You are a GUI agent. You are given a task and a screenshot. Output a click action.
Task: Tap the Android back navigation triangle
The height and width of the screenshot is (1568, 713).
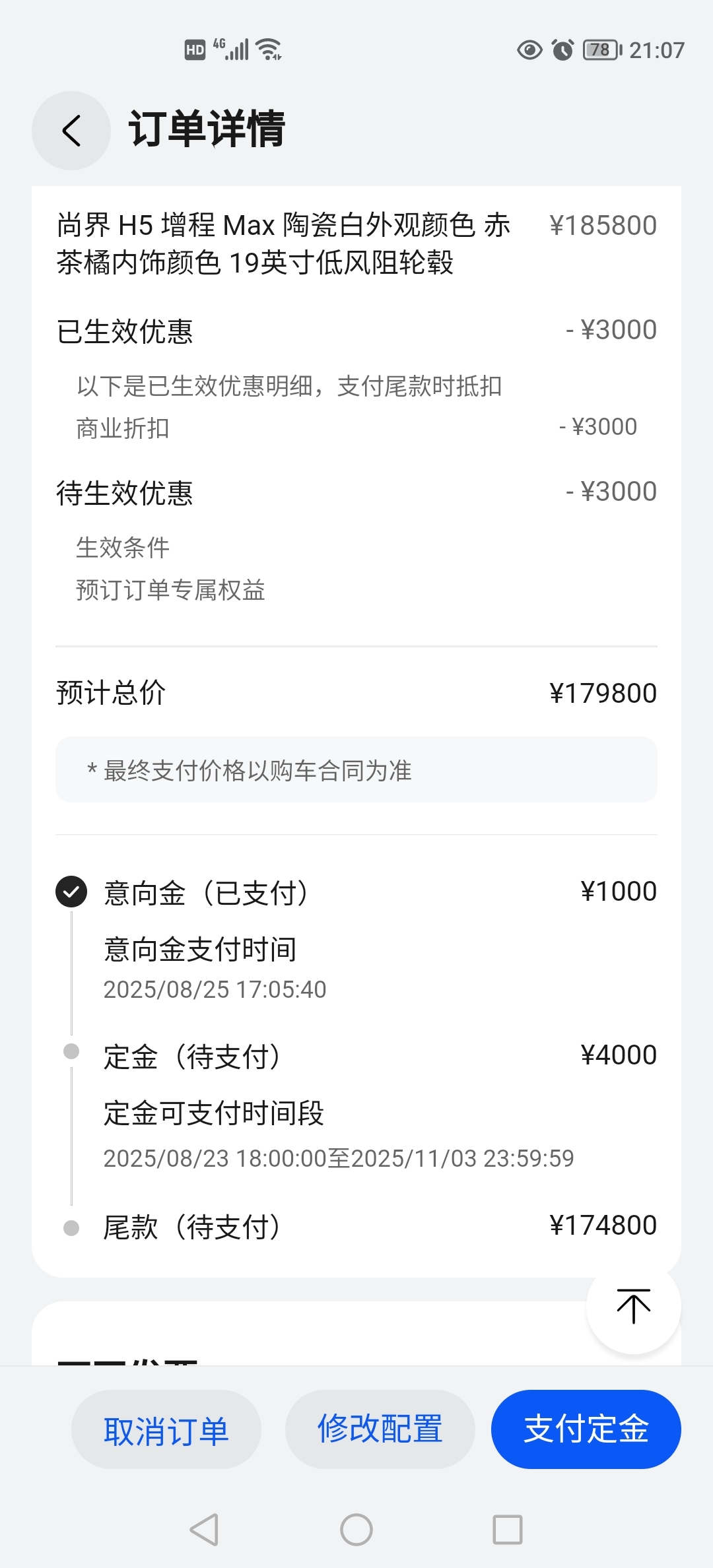tap(204, 1530)
